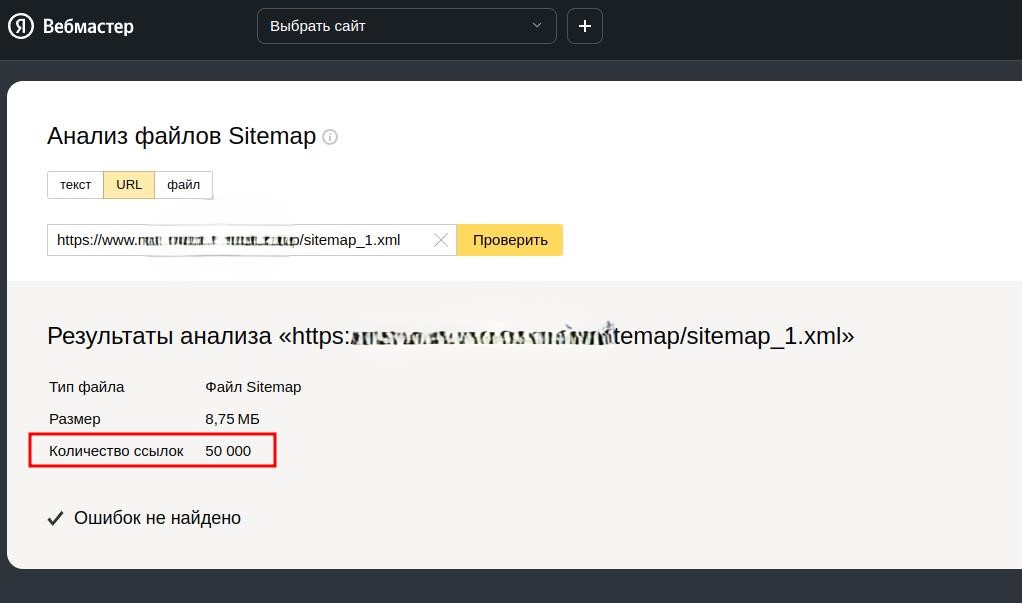Viewport: 1022px width, 603px height.
Task: Click the "Количество ссылок" label
Action: coord(116,451)
